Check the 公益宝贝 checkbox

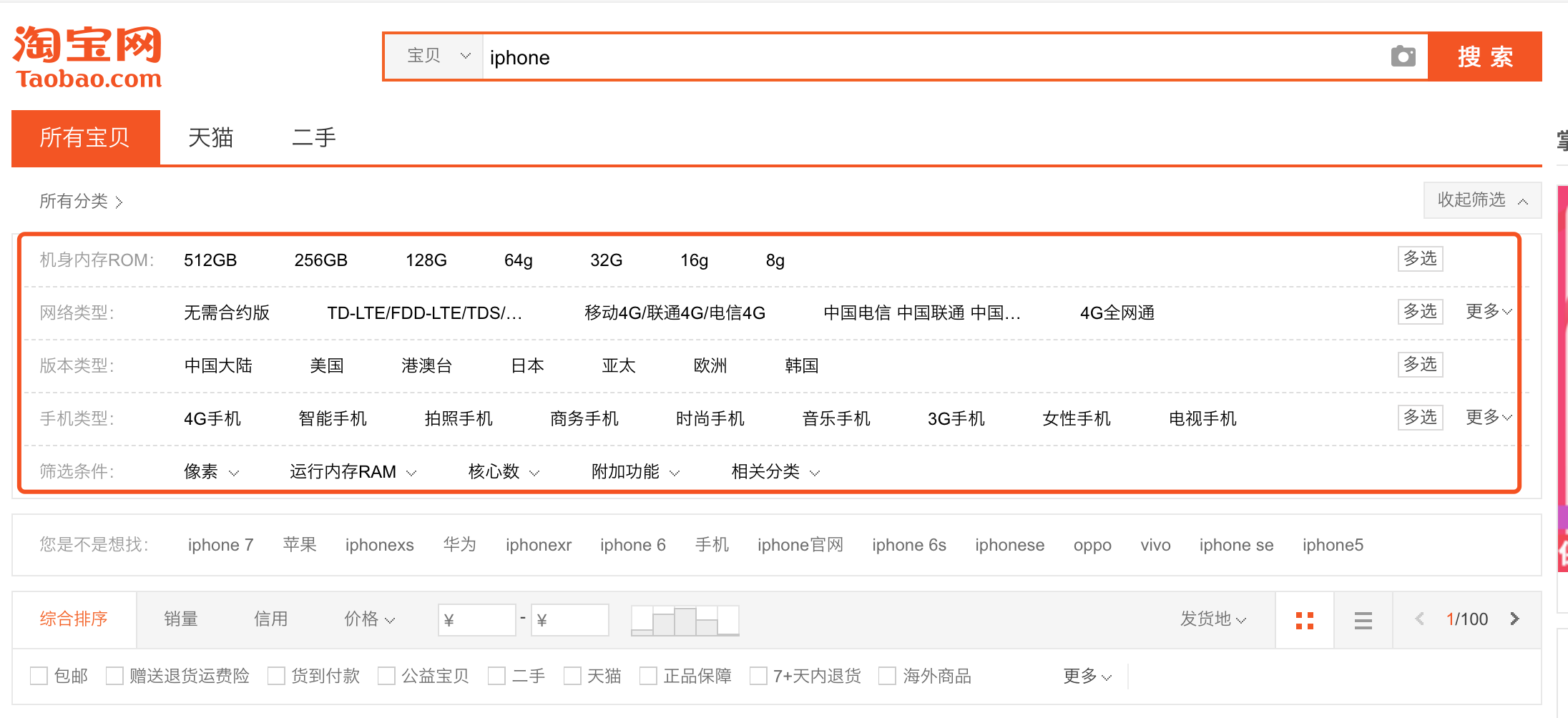(386, 676)
